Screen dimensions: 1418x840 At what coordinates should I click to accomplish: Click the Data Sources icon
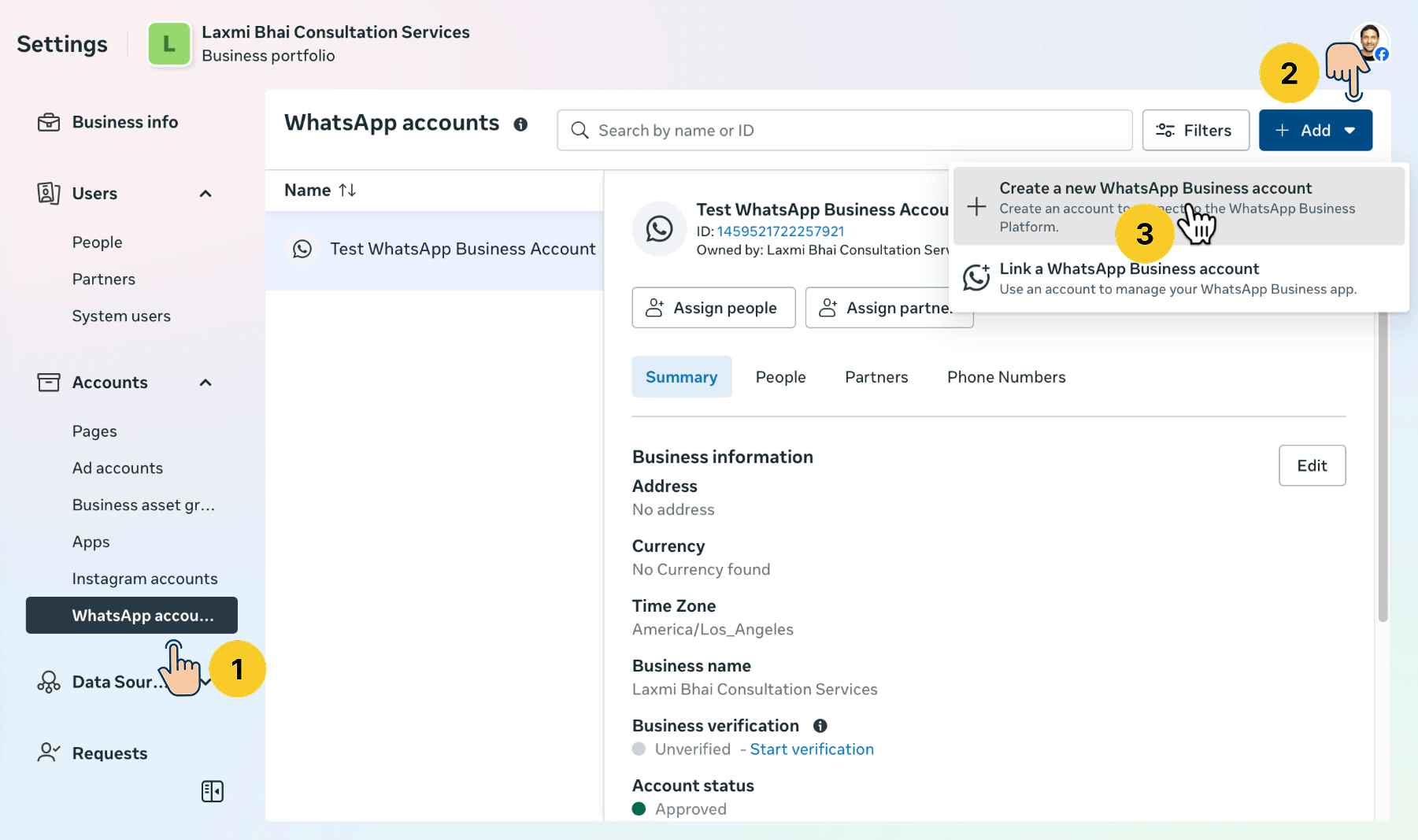pos(49,682)
